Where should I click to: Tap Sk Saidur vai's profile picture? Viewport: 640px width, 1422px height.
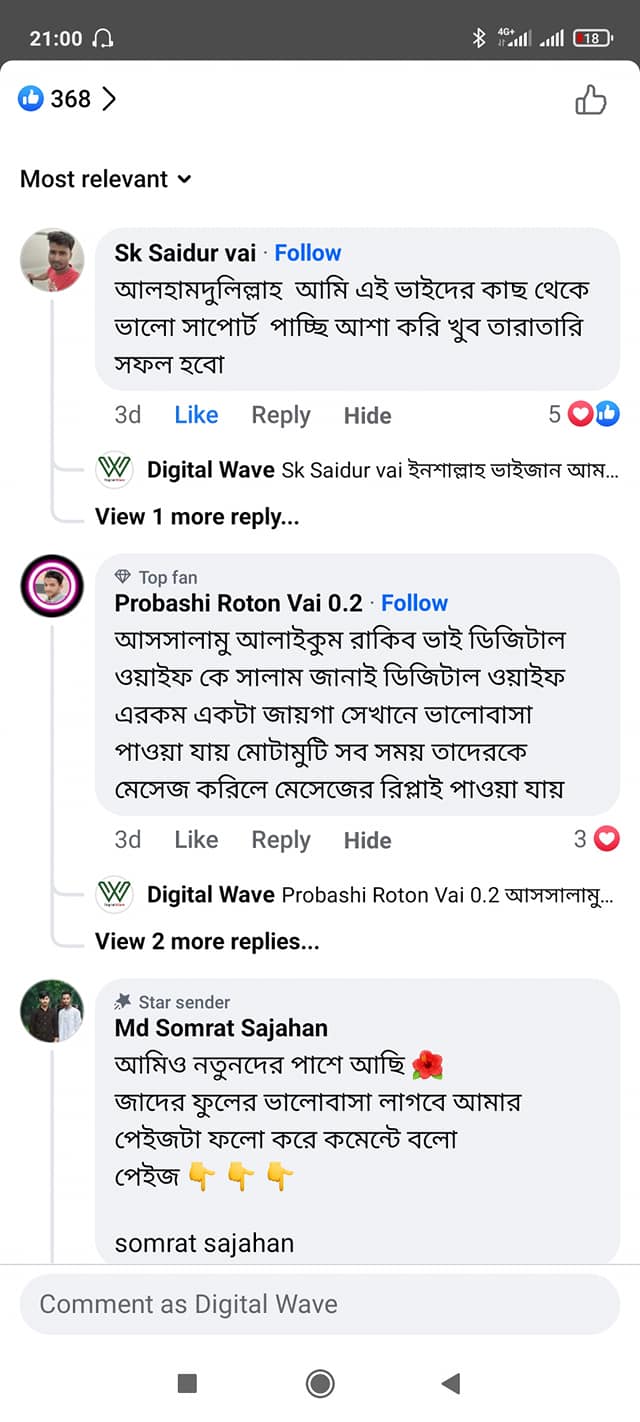point(52,261)
